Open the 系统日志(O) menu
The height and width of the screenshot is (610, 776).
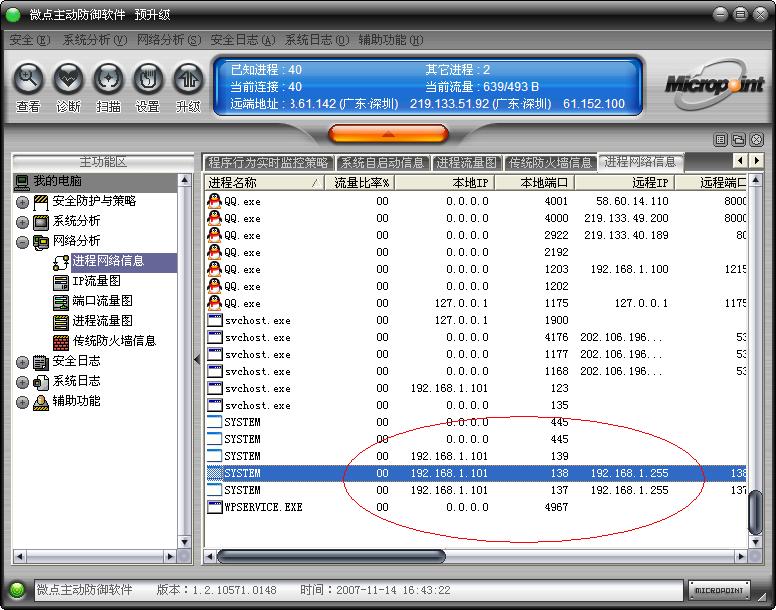(x=317, y=40)
